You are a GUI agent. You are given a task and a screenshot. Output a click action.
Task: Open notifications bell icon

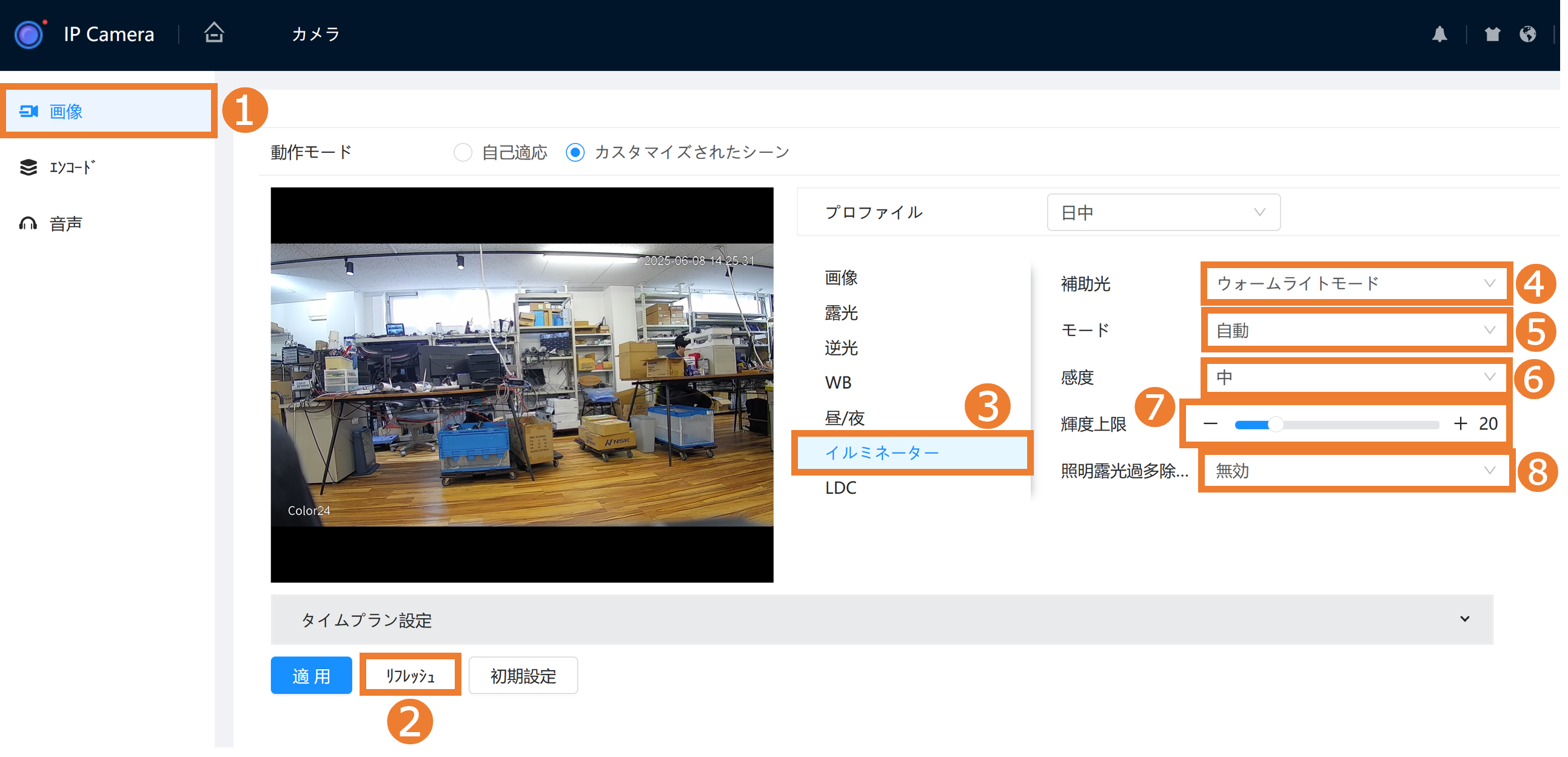[x=1439, y=34]
